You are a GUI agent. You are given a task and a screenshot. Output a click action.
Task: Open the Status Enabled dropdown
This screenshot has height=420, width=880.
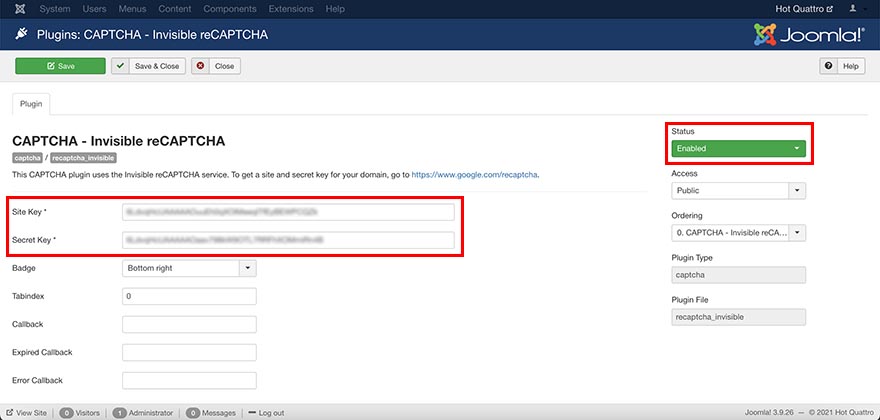click(738, 148)
